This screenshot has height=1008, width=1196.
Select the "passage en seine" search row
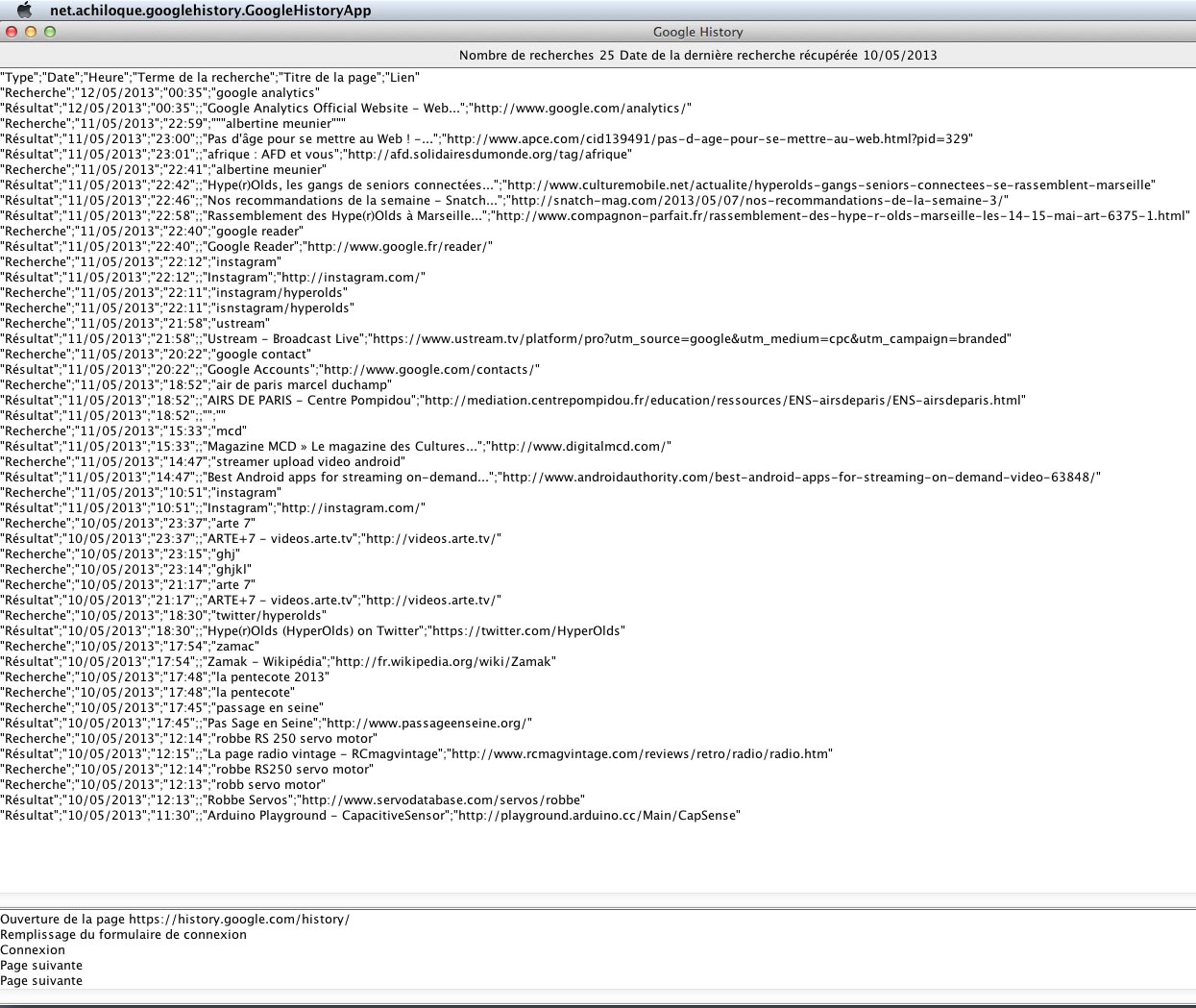(x=162, y=708)
